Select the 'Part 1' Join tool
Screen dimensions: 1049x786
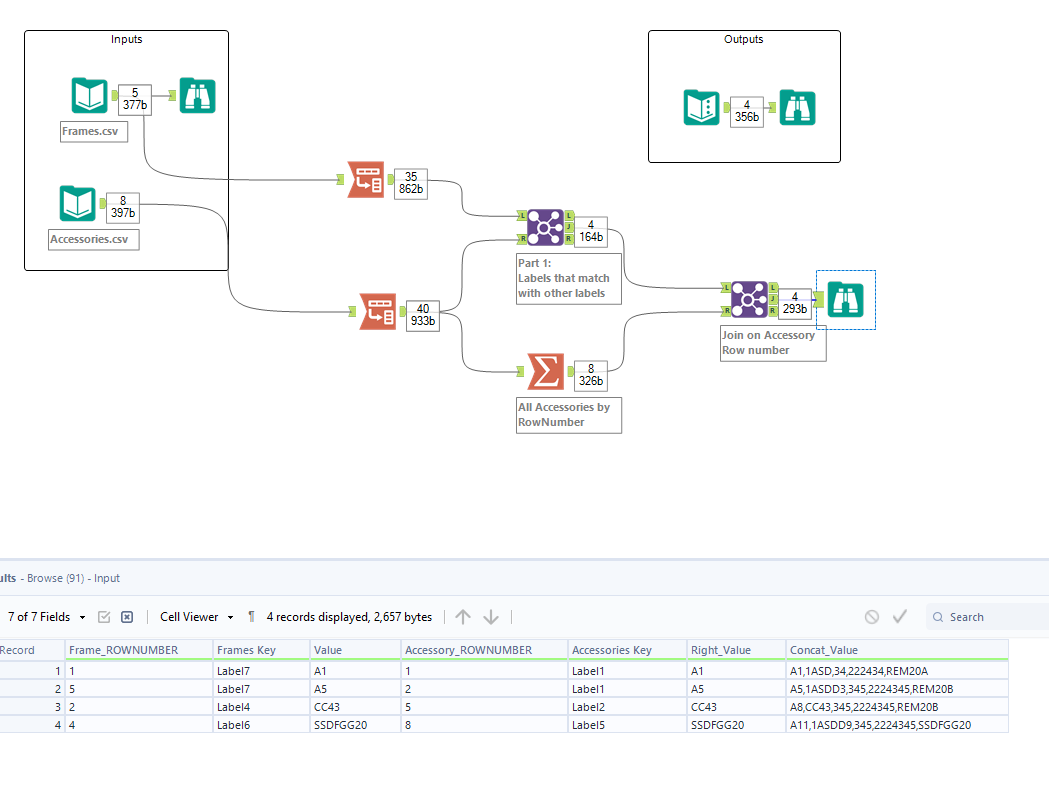544,228
